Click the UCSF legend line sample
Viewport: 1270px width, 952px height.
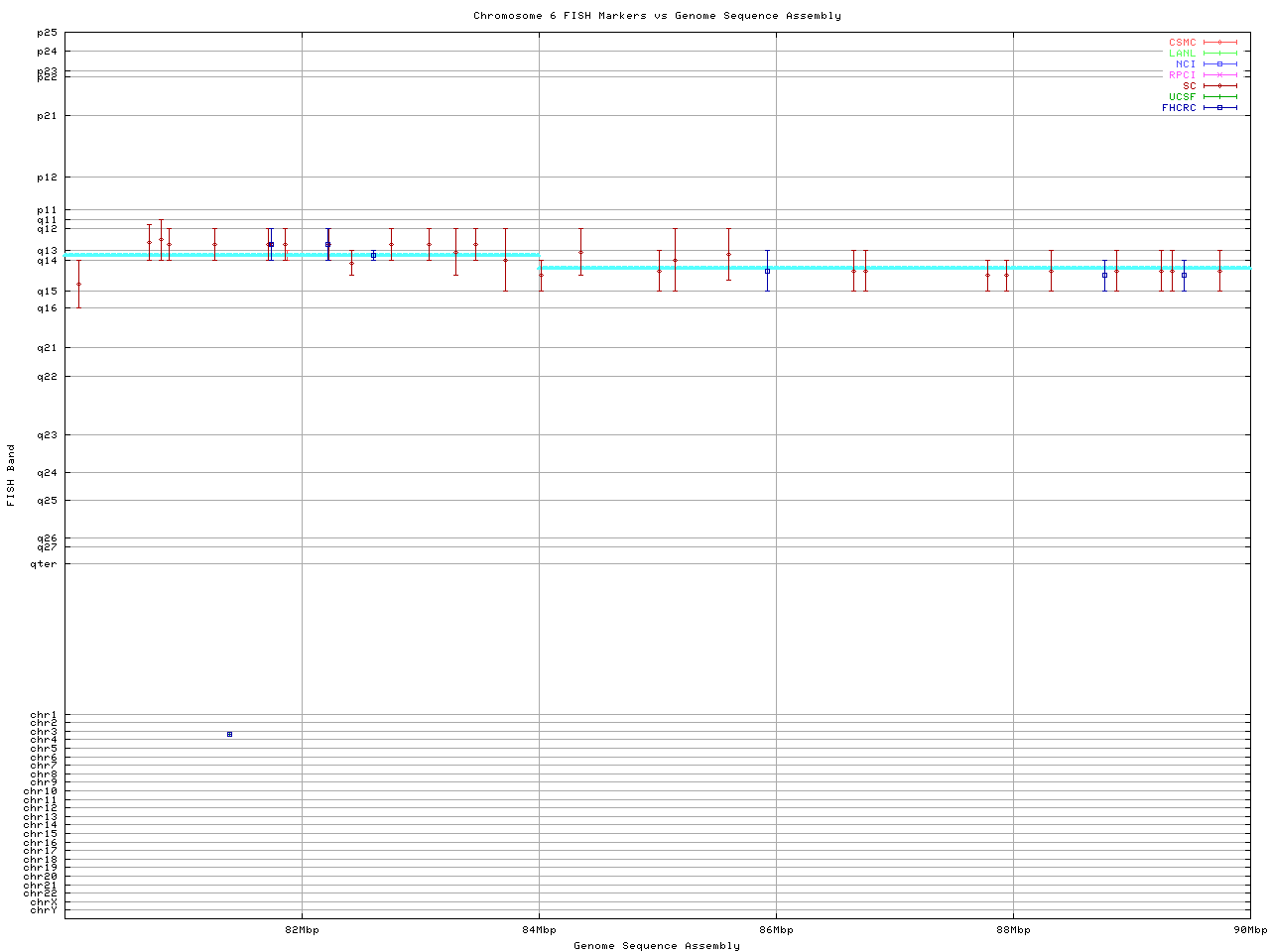(1219, 97)
